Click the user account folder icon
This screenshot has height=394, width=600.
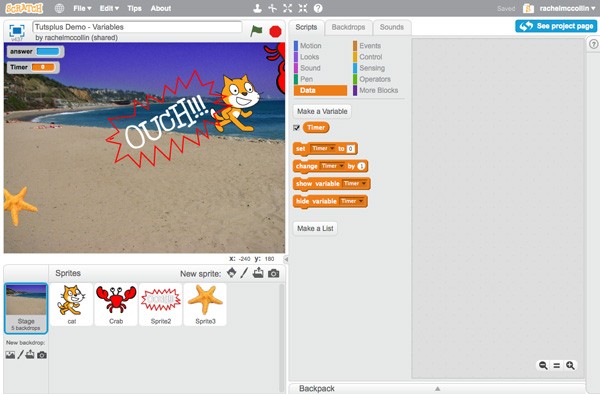click(x=528, y=8)
